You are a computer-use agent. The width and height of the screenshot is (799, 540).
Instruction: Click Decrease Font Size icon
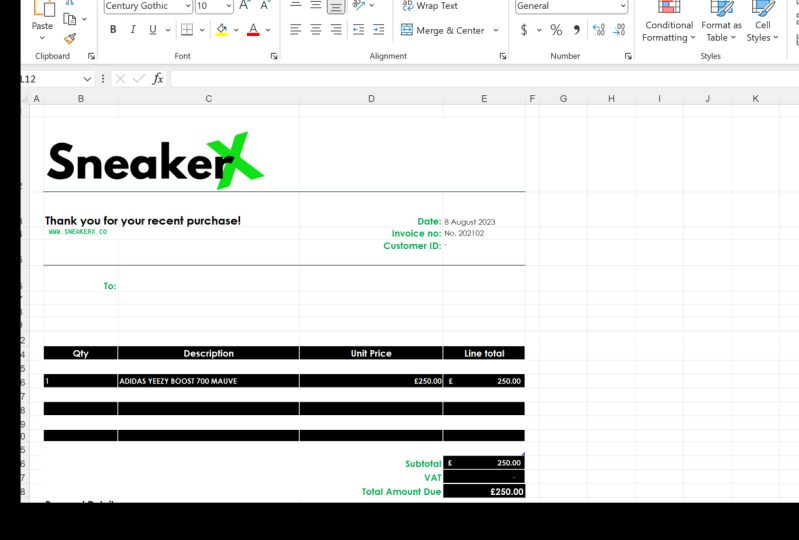pyautogui.click(x=264, y=6)
